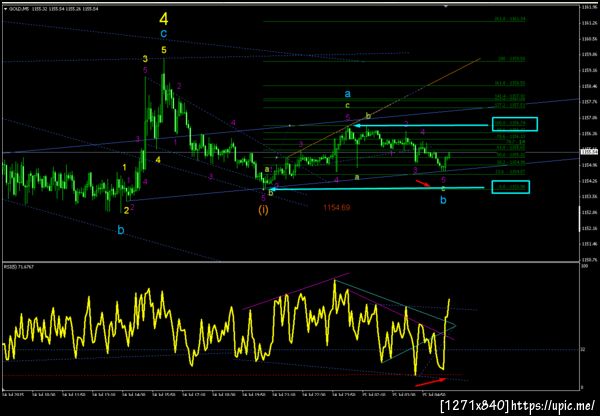This screenshot has width=600, height=416.
Task: Click the 100 level on the RSI scale
Action: click(x=583, y=265)
